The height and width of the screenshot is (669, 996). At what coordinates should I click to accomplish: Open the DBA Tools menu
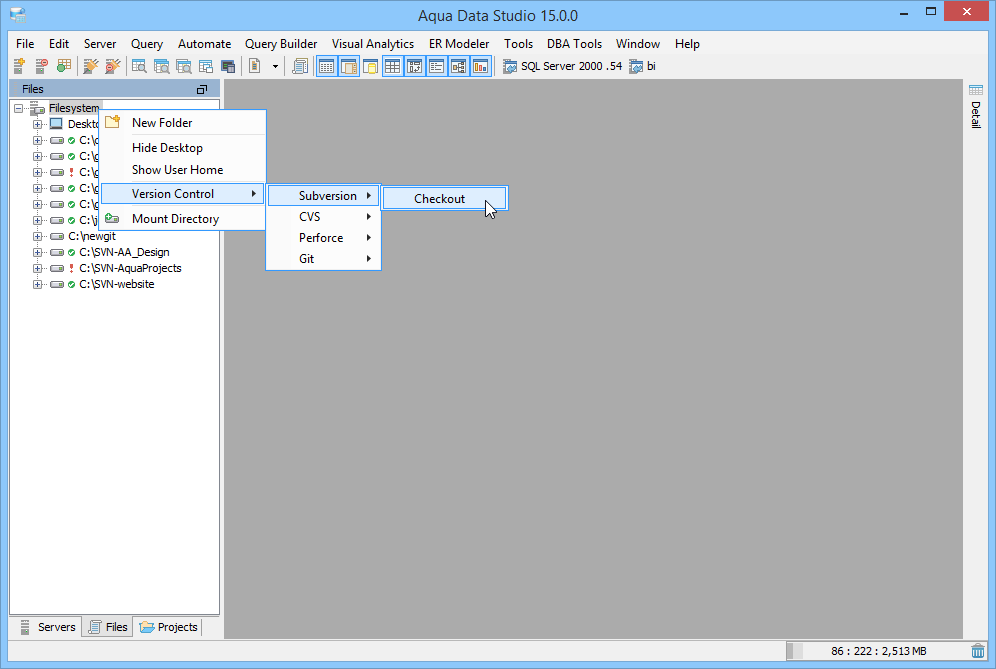[x=574, y=44]
